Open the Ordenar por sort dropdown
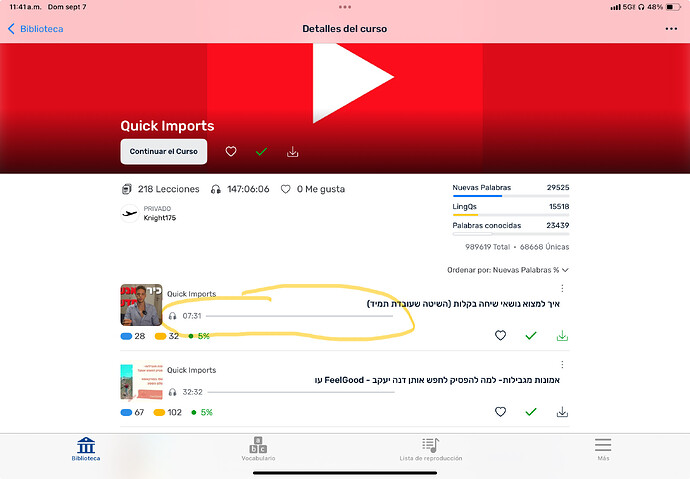This screenshot has height=479, width=690. [508, 270]
